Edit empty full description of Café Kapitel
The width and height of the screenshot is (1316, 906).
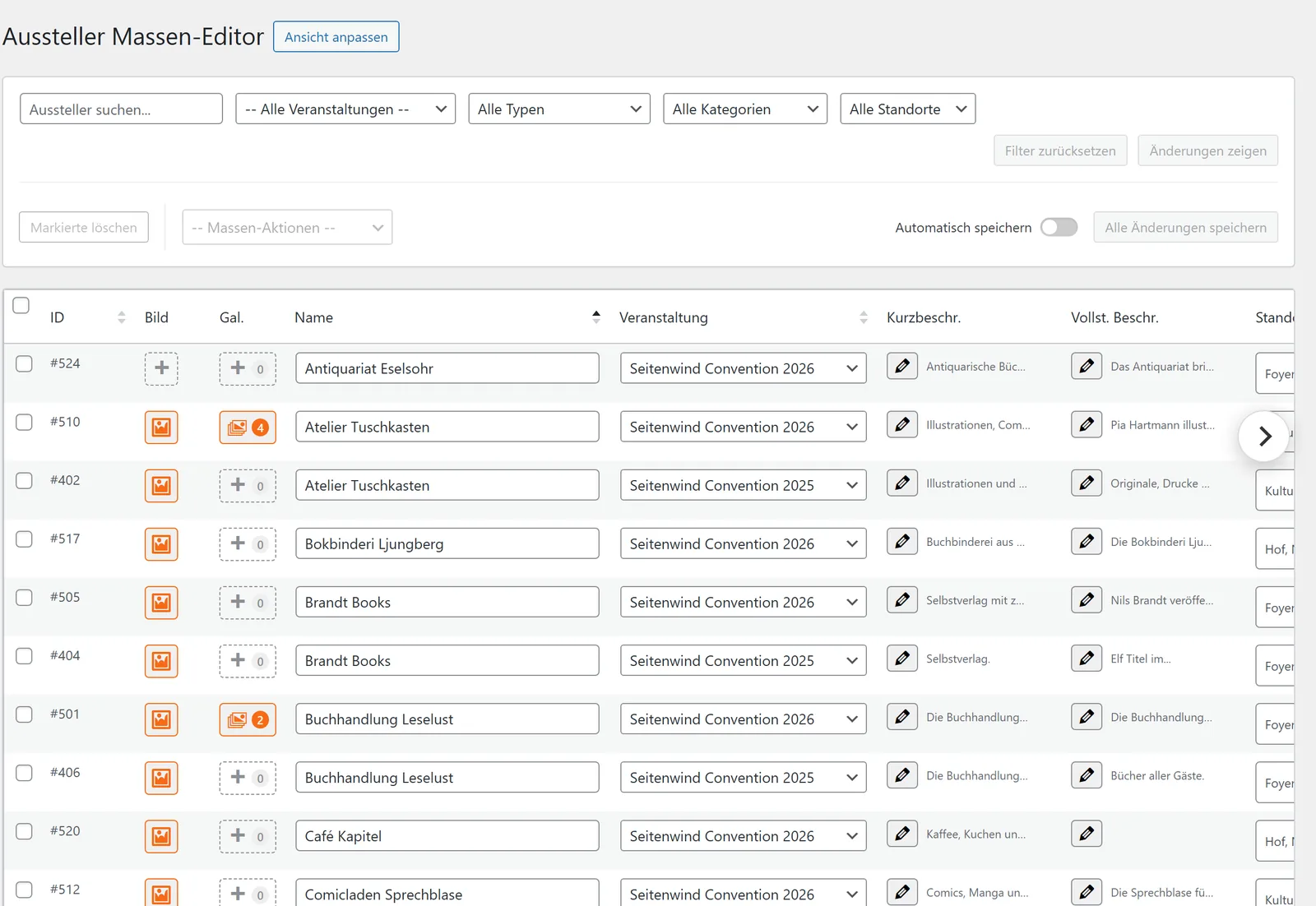pos(1087,834)
